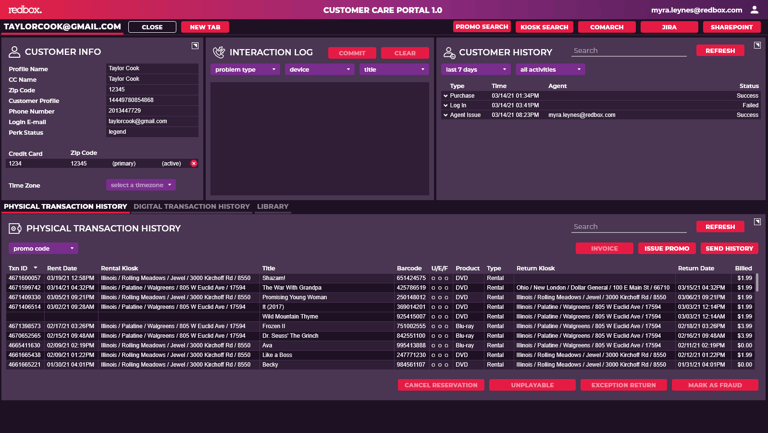Screen dimensions: 768x433
Task: Click the Interaction Log header icon
Action: [x=219, y=52]
